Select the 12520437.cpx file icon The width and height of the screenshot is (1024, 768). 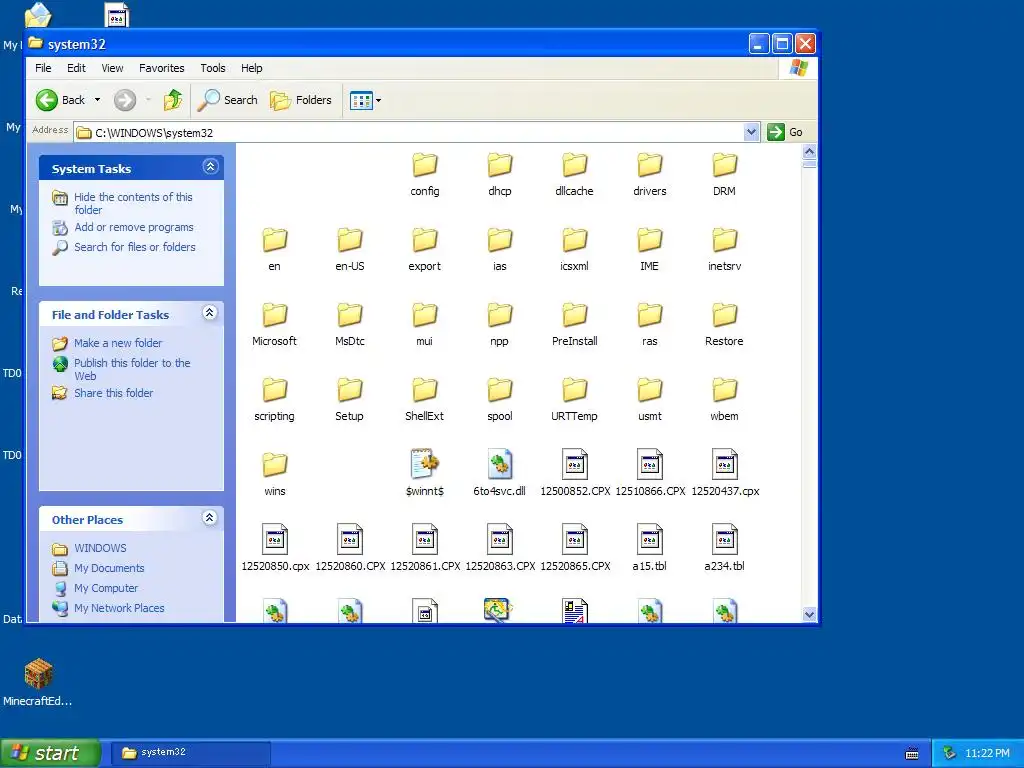tap(724, 464)
